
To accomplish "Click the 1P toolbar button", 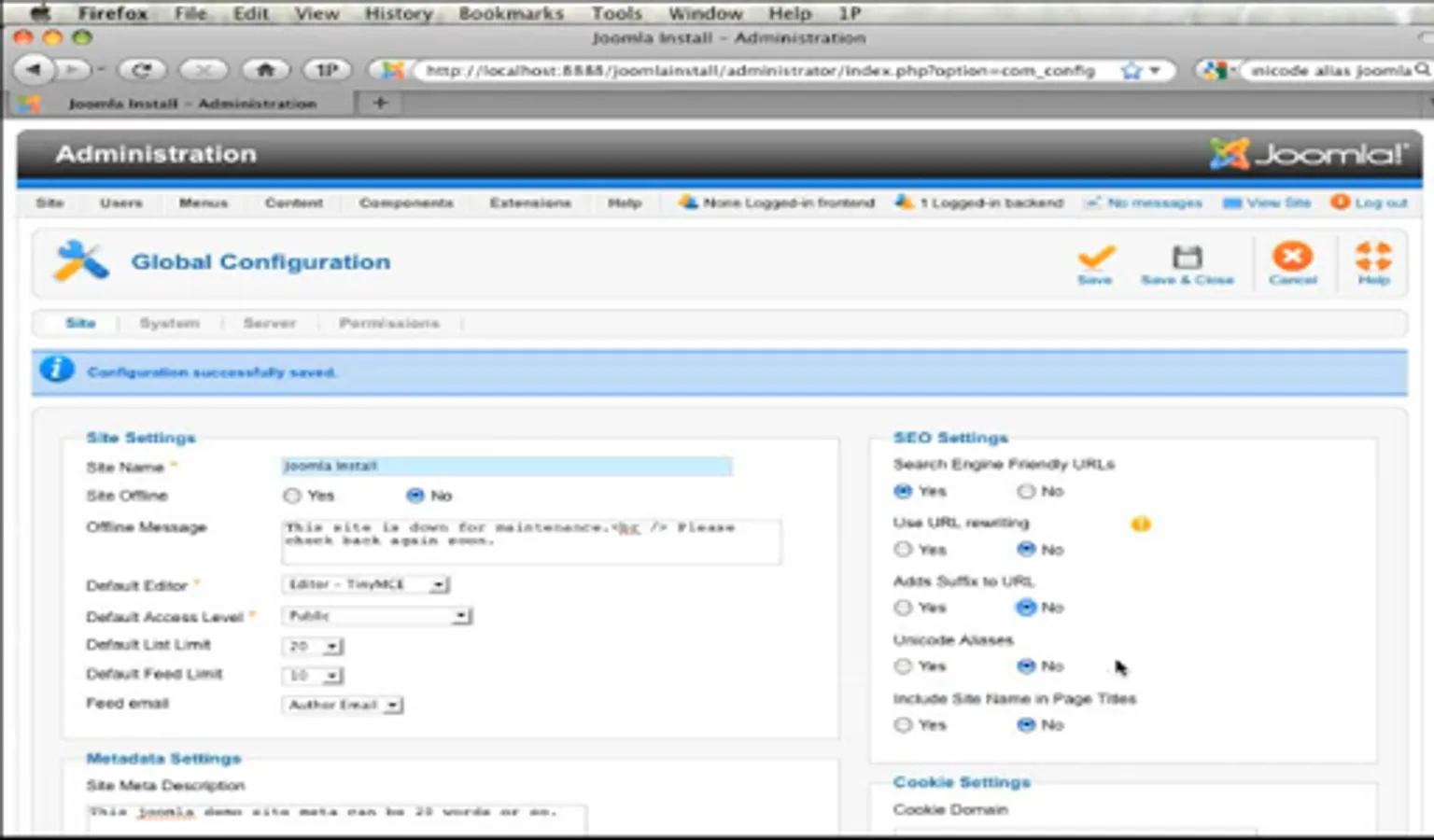I will click(x=327, y=70).
